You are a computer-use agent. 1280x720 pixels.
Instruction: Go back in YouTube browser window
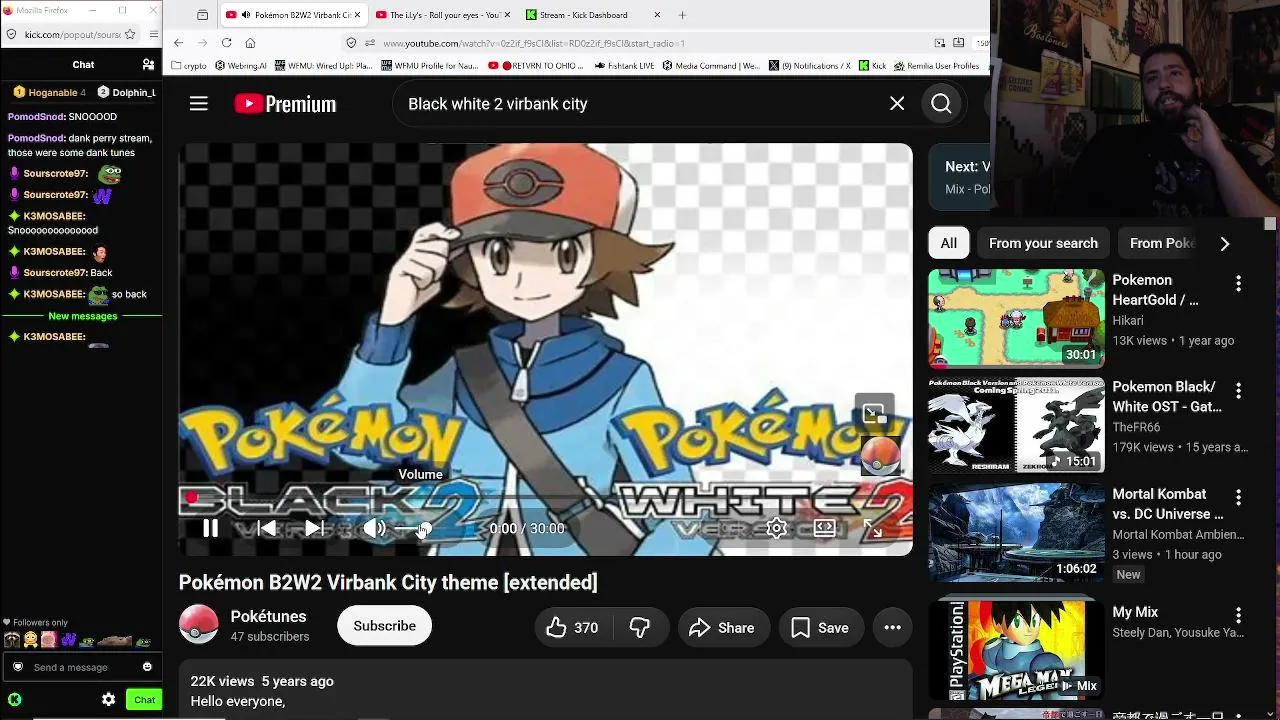(178, 43)
